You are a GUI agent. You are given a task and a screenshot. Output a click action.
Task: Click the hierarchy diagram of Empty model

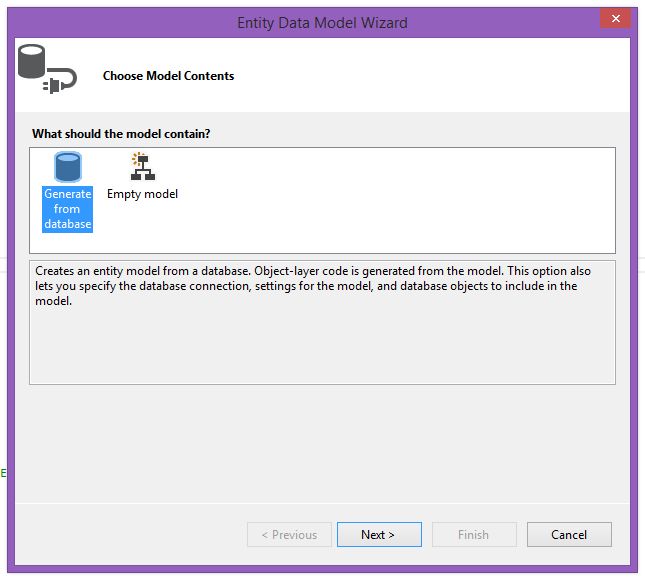point(142,167)
